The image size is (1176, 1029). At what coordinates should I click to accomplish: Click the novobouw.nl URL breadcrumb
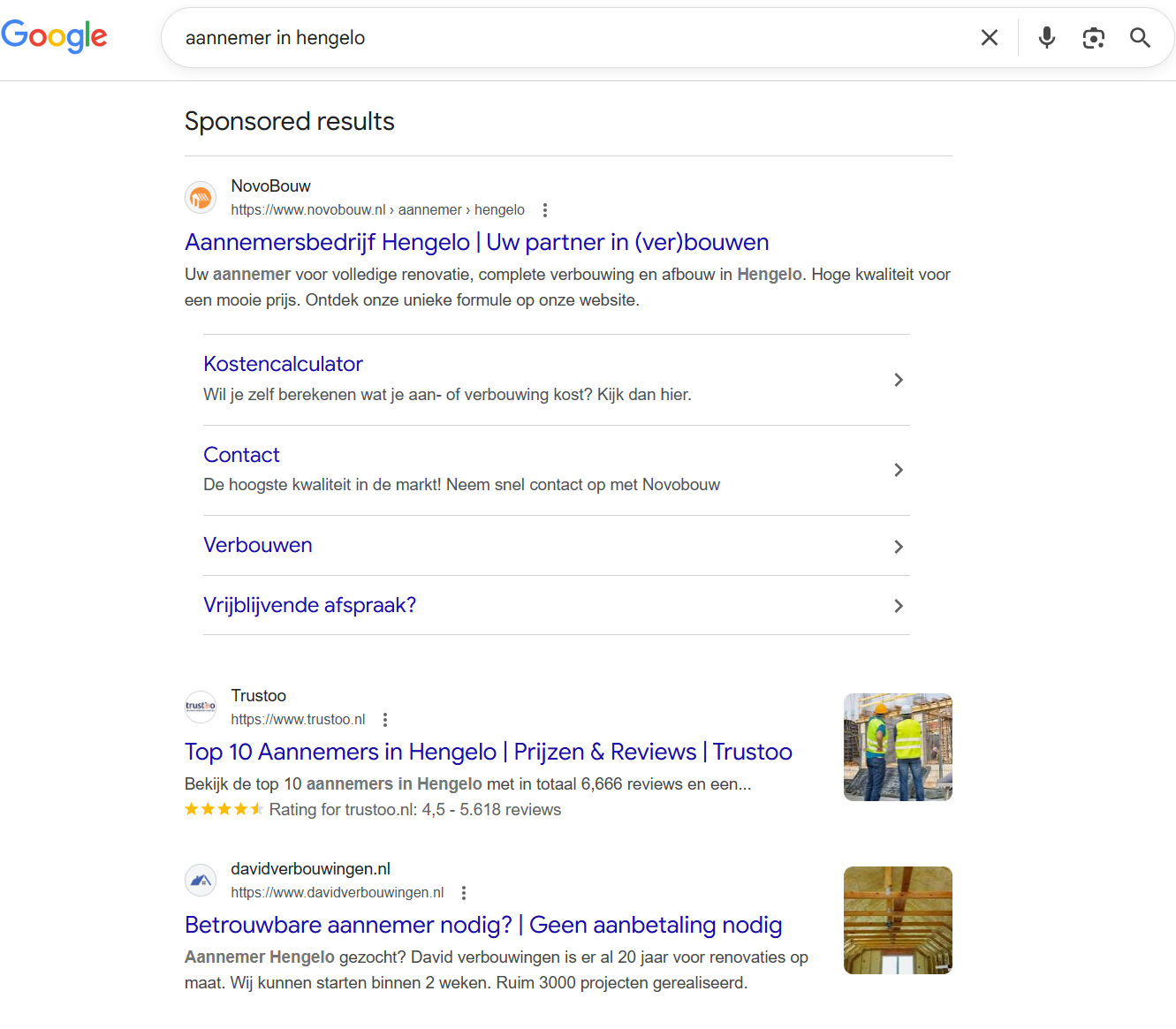point(377,210)
